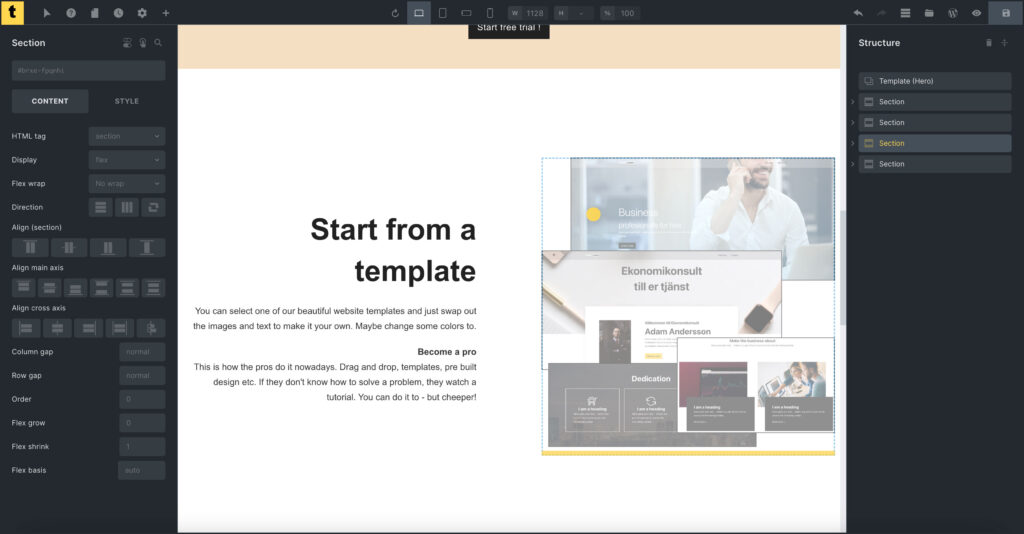Click the Column gap input field
1024x534 pixels.
coord(142,352)
